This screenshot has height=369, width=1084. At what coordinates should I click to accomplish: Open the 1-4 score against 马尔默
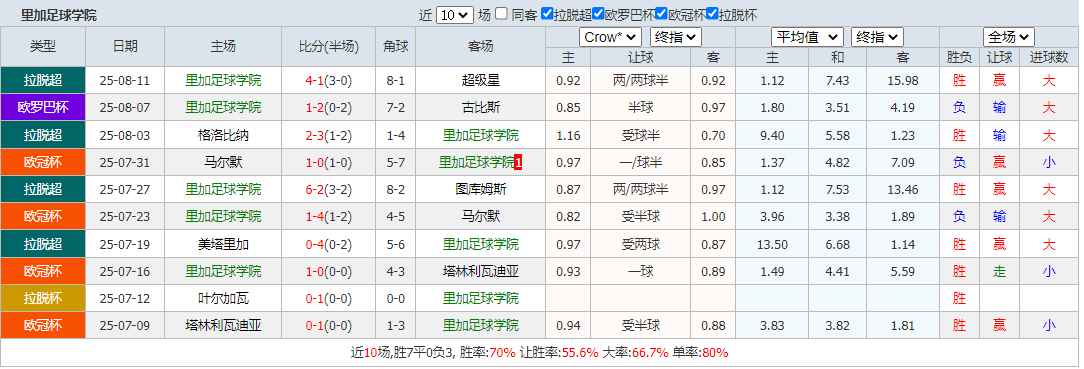point(315,217)
